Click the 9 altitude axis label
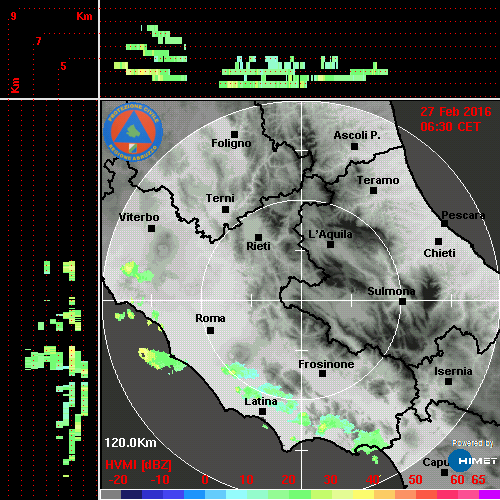 13,16
